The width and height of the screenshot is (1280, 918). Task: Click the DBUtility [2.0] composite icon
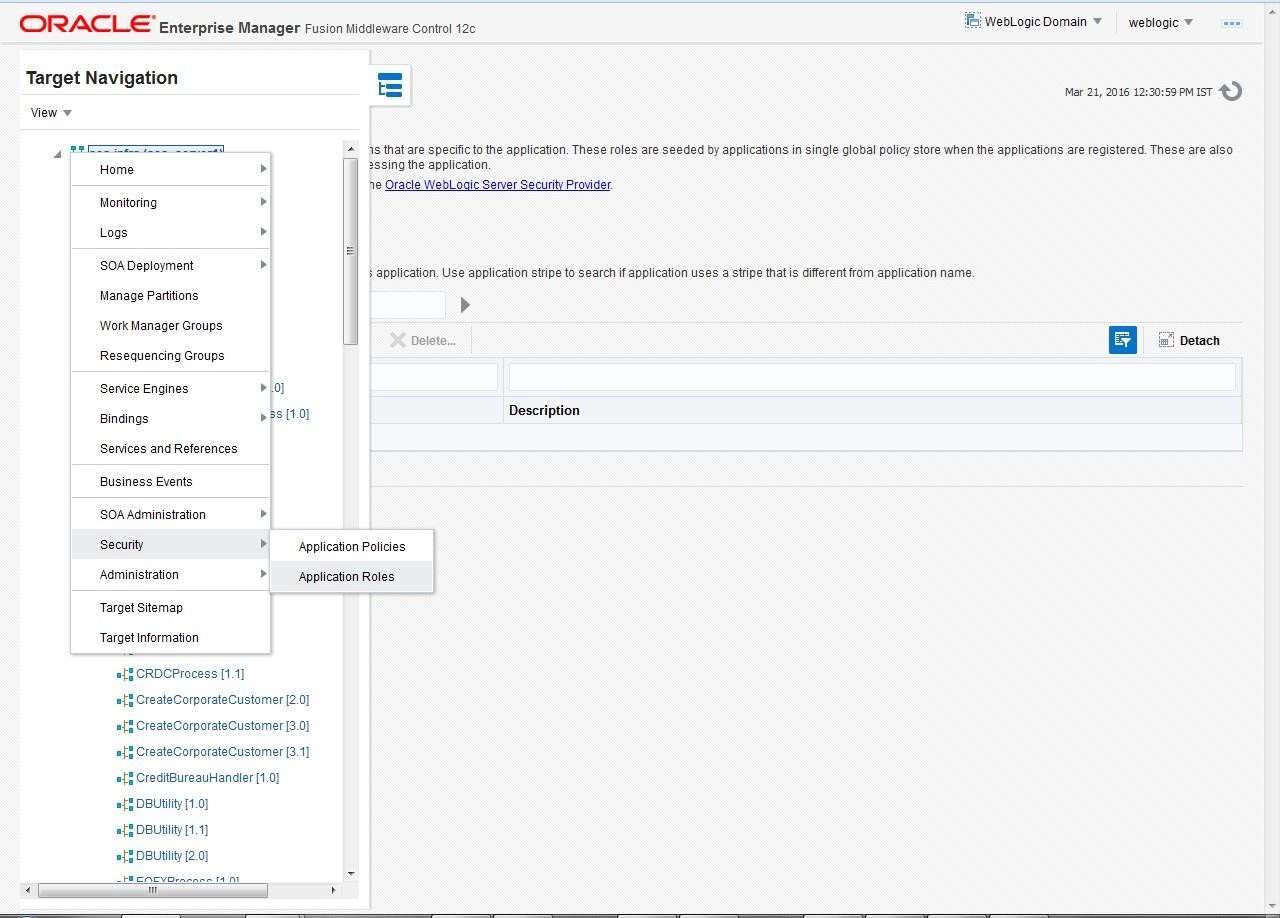coord(125,856)
